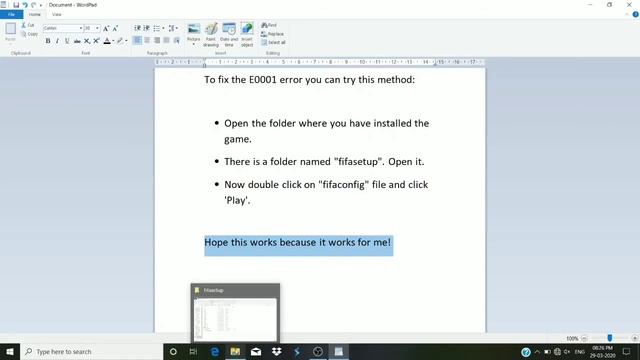Shrink the font size

coord(115,28)
